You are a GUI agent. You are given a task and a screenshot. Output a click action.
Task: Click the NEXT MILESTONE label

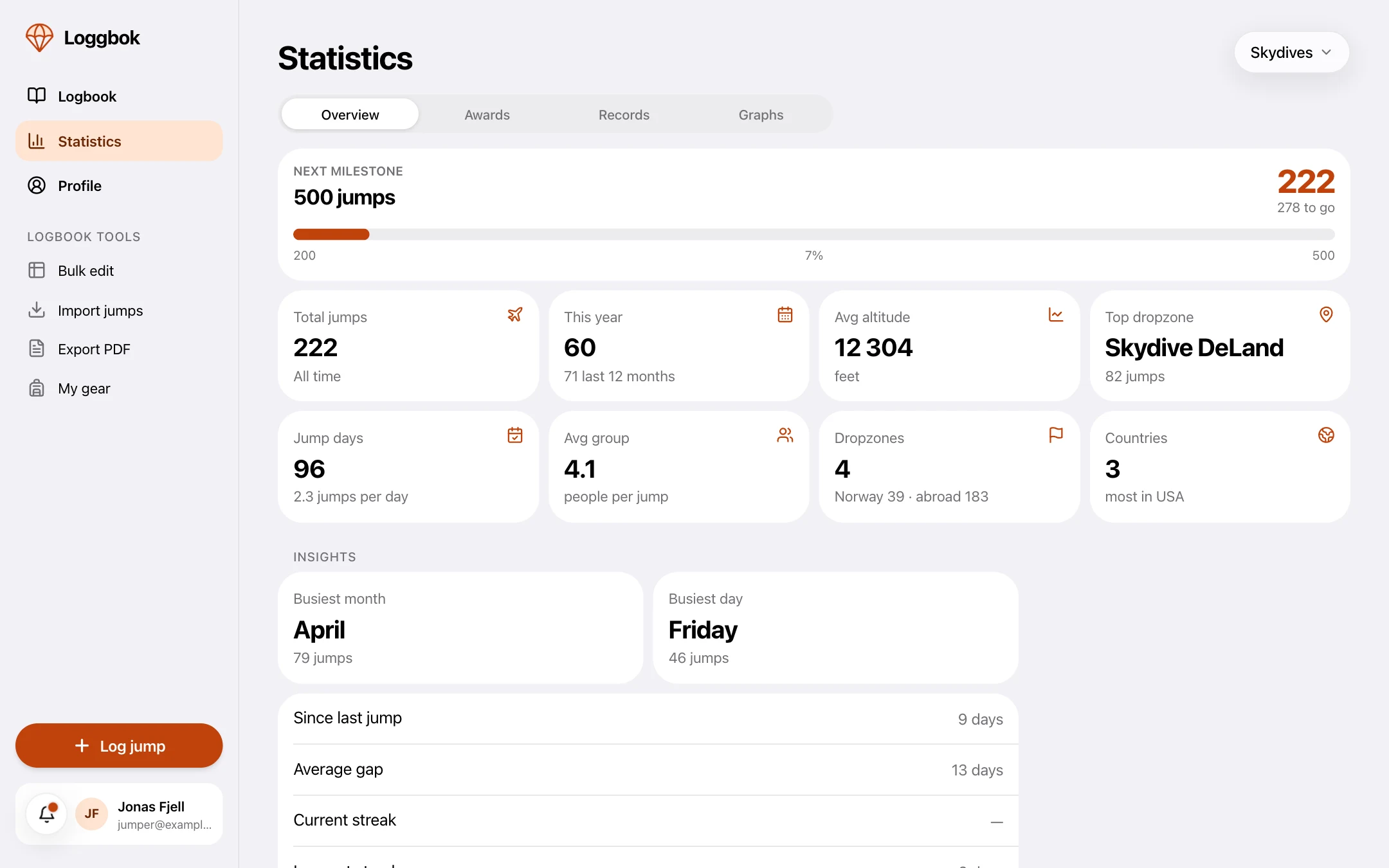(348, 171)
